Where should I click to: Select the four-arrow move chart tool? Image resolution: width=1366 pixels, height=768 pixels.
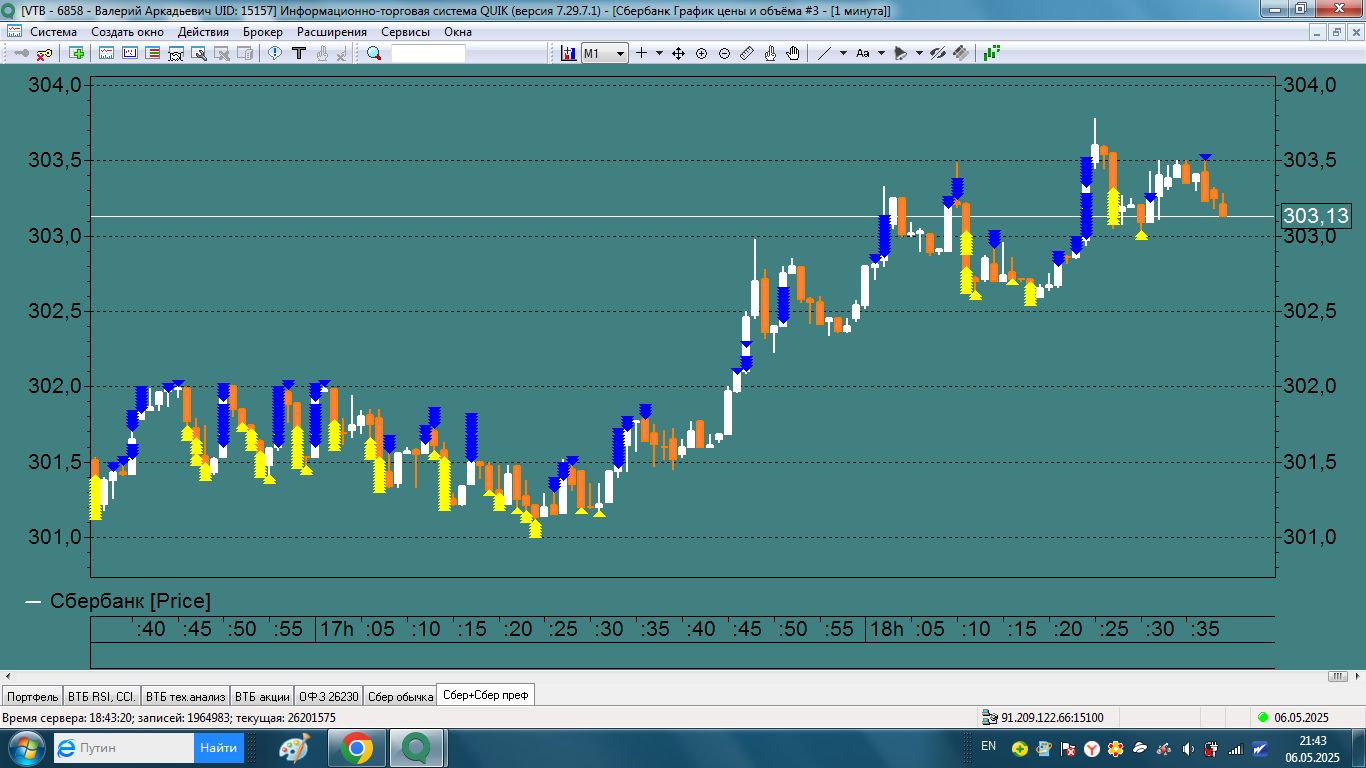pos(678,53)
